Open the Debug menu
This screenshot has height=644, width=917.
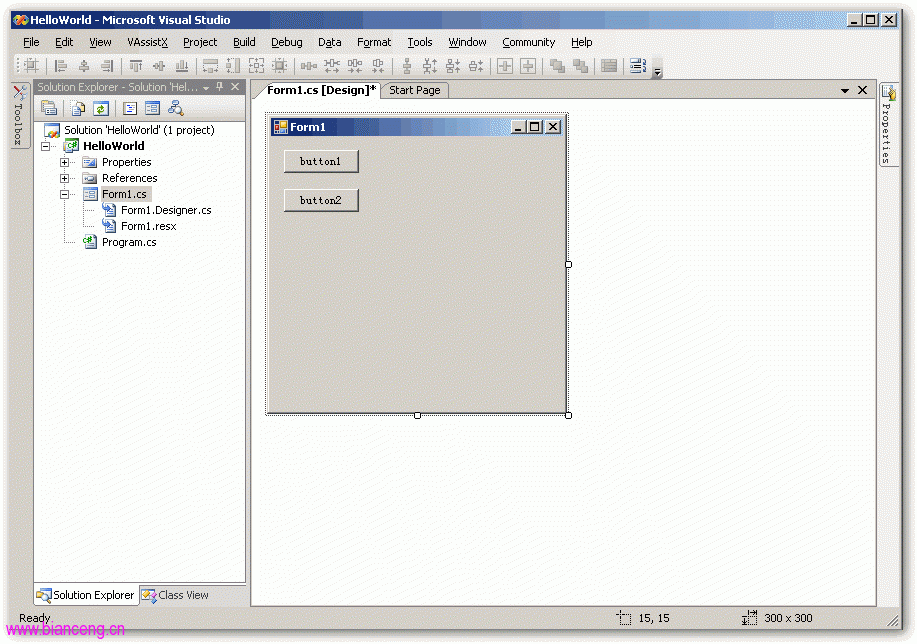(x=287, y=42)
